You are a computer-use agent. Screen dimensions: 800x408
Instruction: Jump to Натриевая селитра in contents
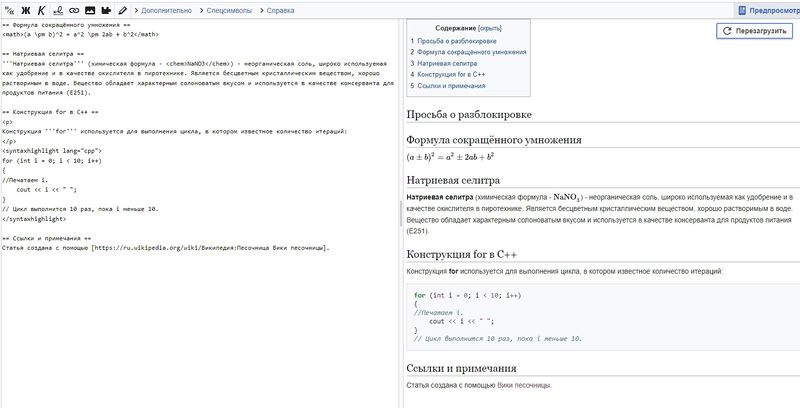(x=447, y=64)
